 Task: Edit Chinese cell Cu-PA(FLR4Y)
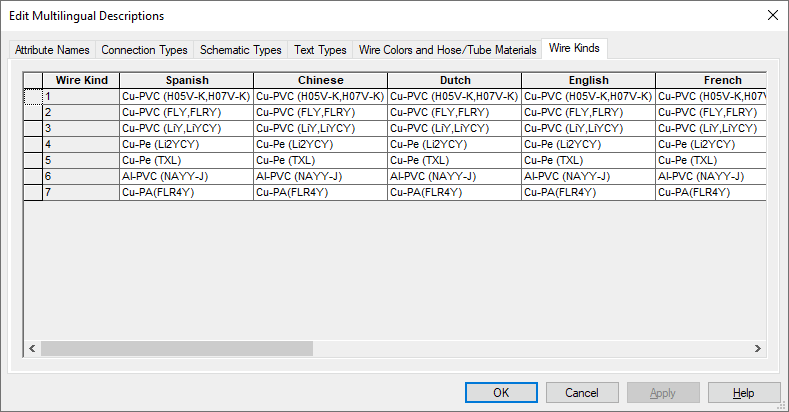(321, 193)
